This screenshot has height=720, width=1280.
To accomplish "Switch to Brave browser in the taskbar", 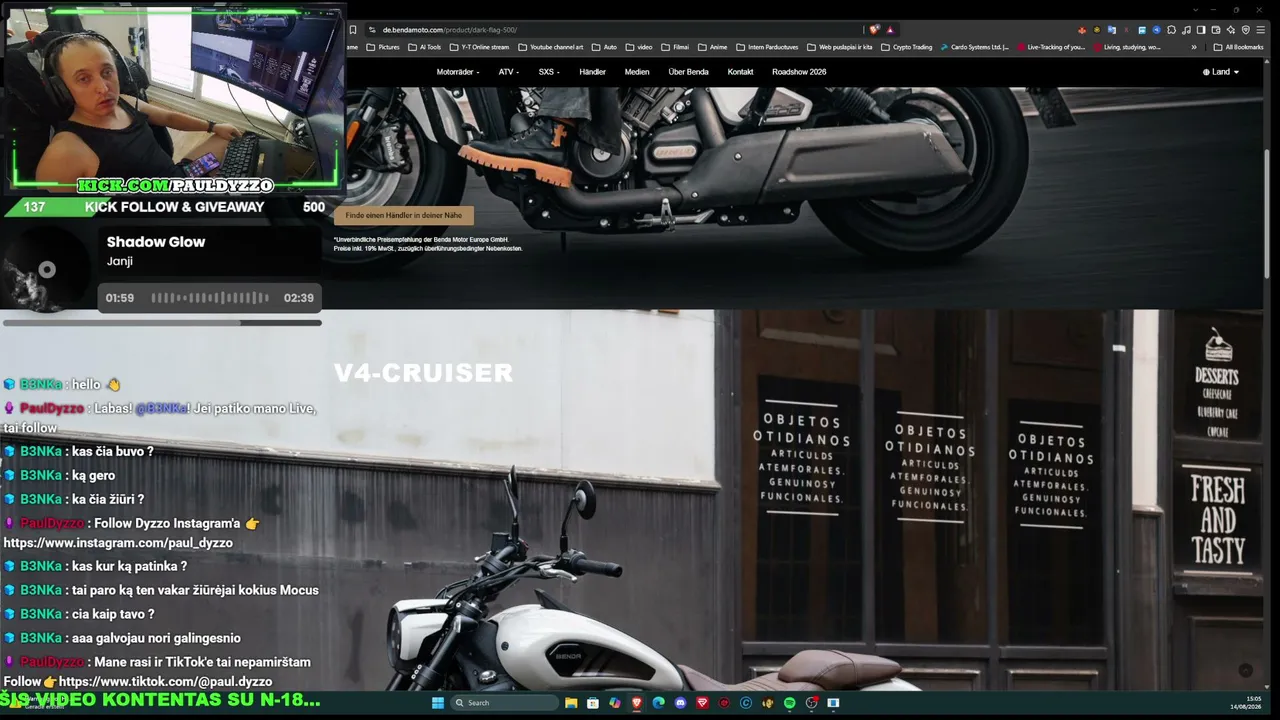I will (636, 703).
